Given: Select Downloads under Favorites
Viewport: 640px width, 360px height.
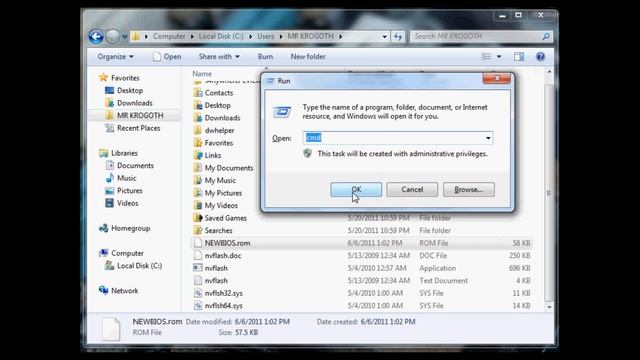Looking at the screenshot, I should [135, 103].
